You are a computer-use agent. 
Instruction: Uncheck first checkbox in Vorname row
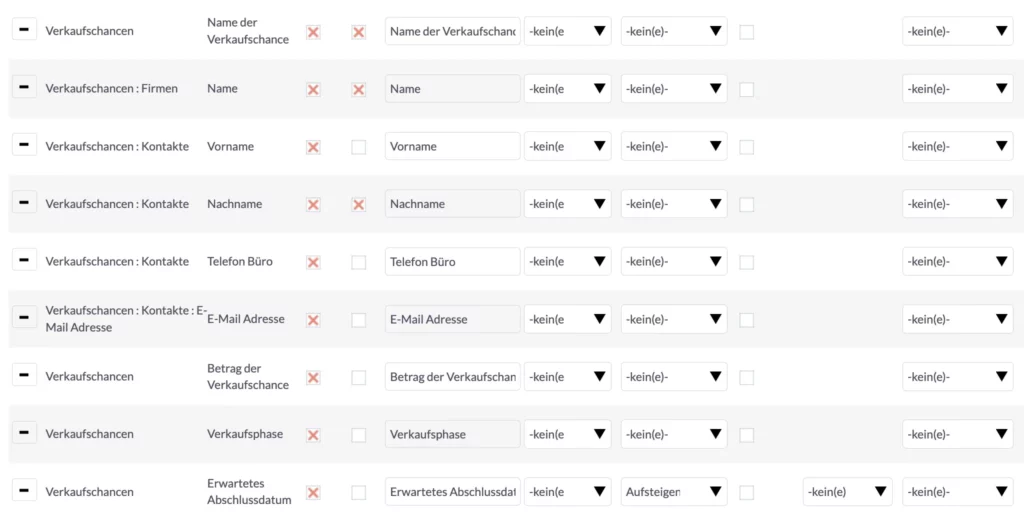(313, 147)
